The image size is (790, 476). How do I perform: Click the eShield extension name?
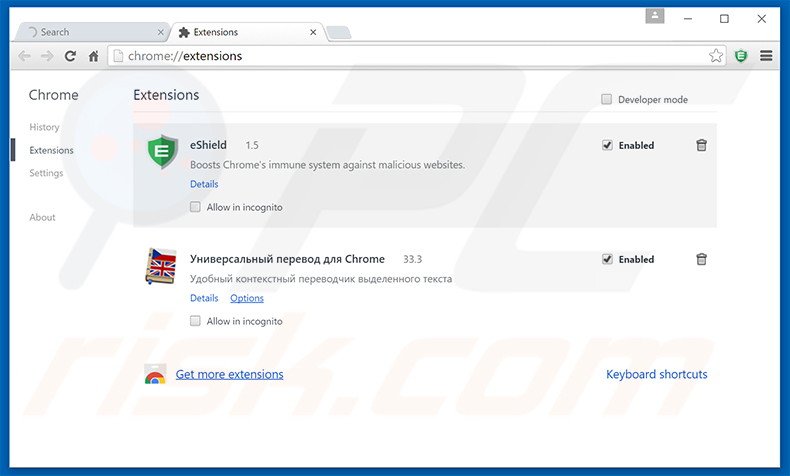click(208, 145)
